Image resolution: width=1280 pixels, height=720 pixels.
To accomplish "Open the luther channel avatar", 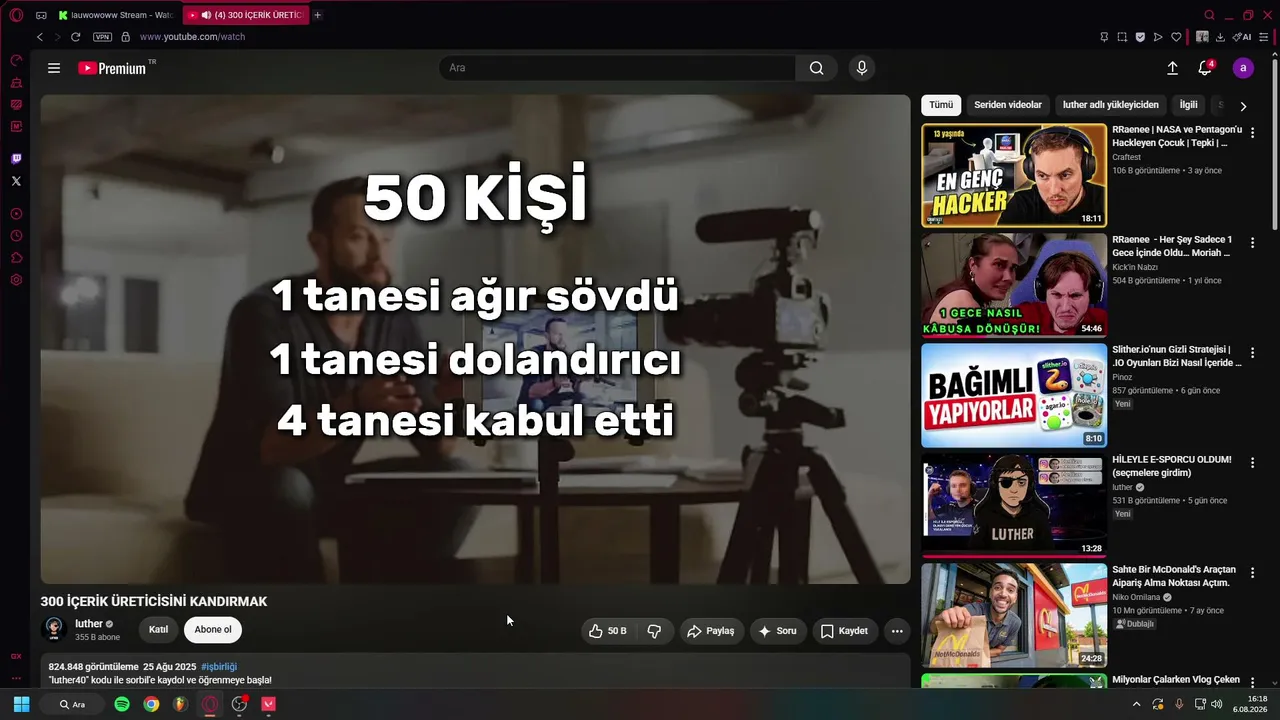I will click(54, 629).
